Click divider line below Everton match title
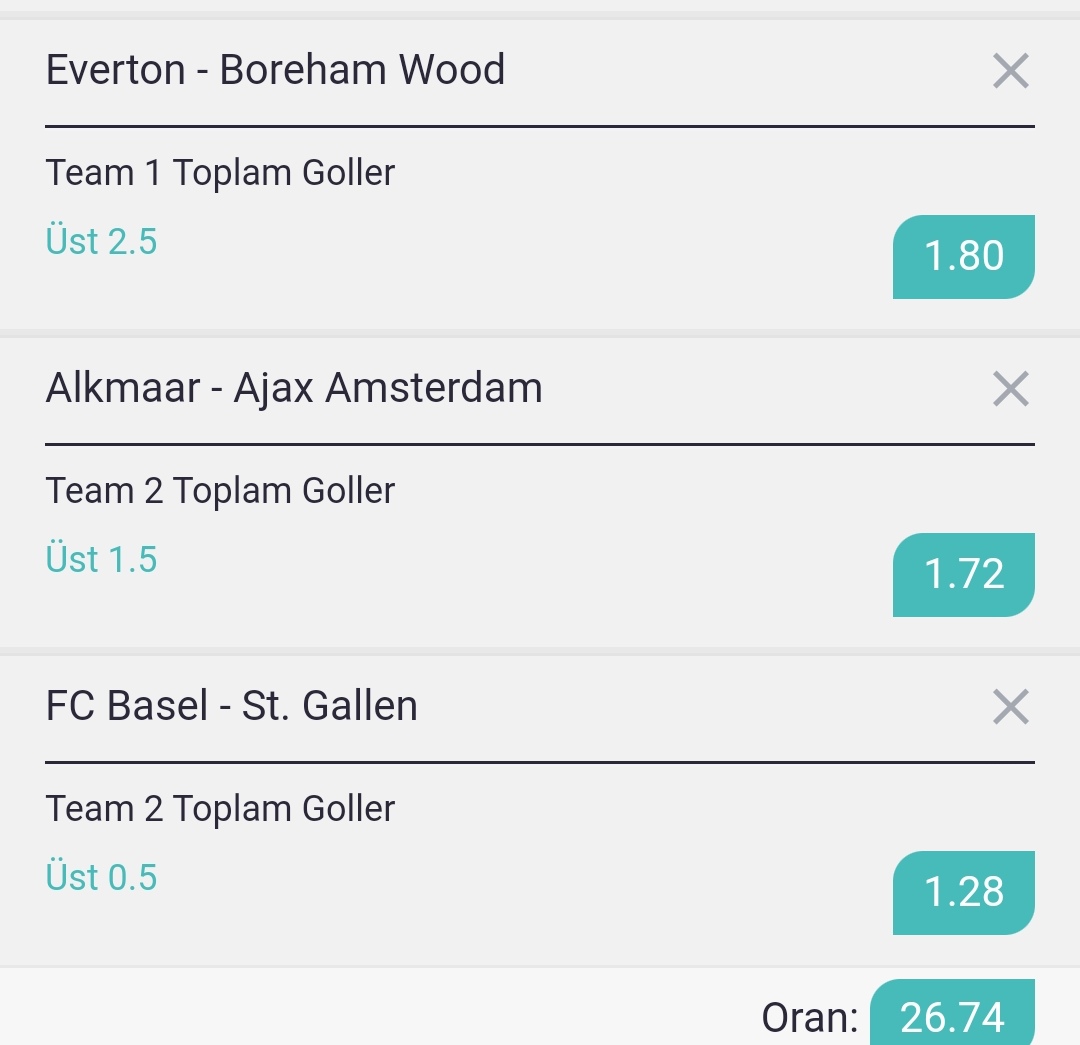 coord(540,126)
